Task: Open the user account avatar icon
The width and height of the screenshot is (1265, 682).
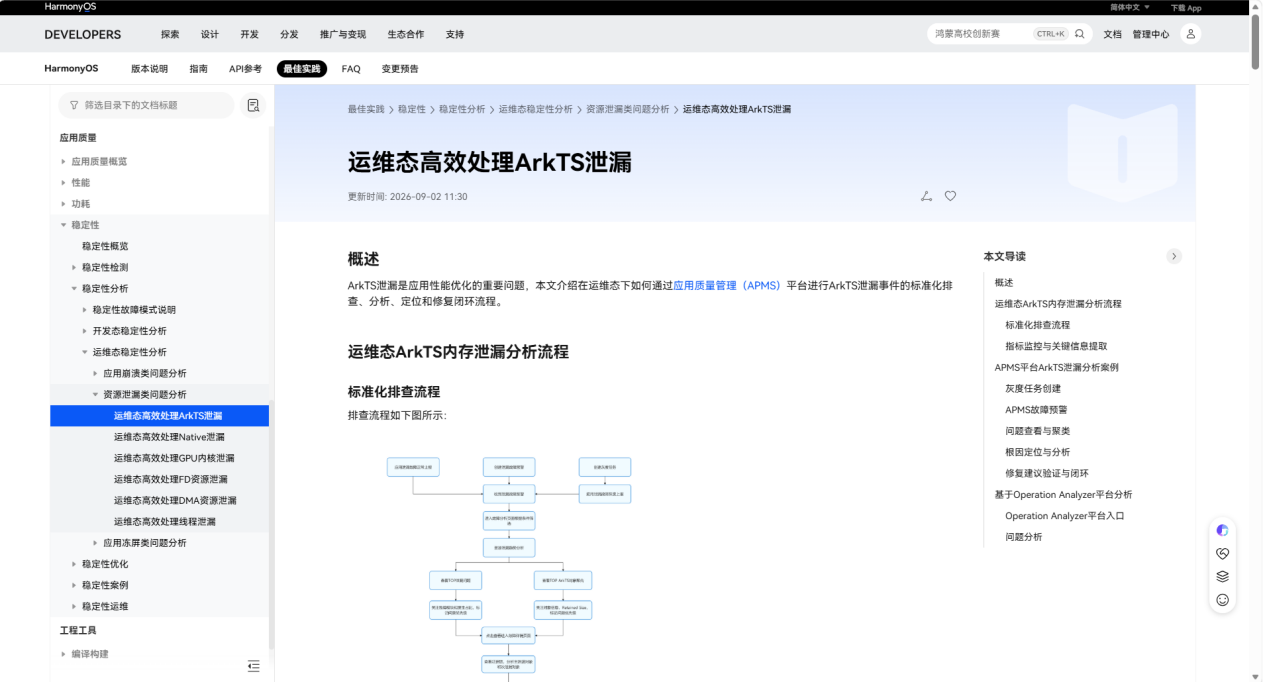Action: (x=1190, y=34)
